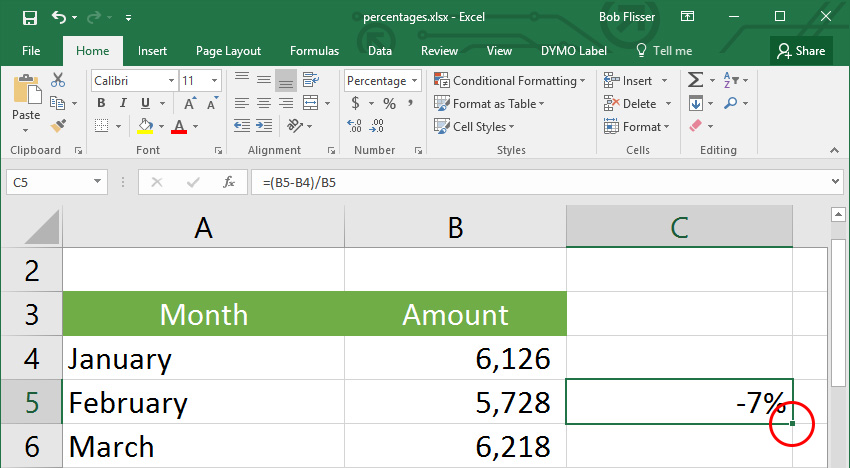Switch to the Formulas tab
The height and width of the screenshot is (468, 850).
[x=314, y=51]
